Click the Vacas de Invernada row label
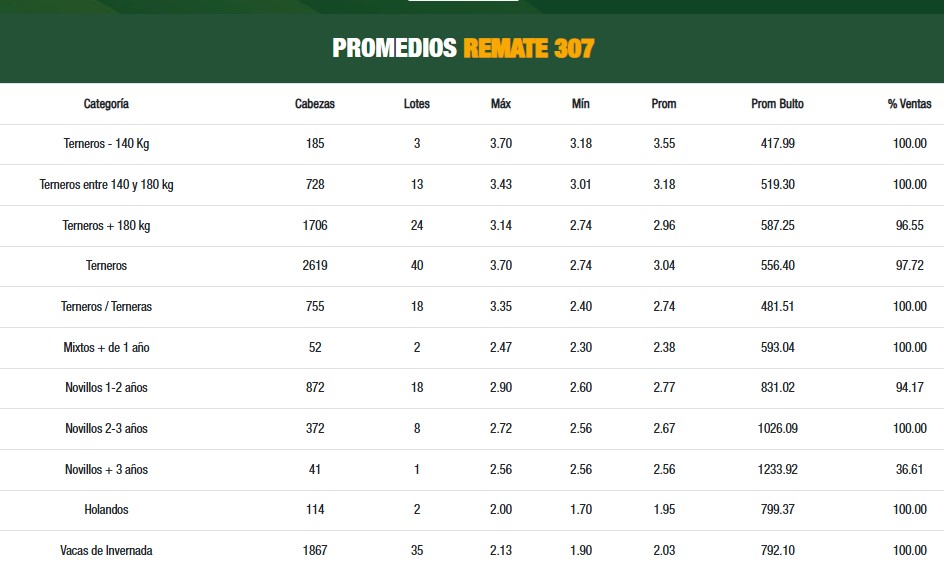Viewport: 944px width, 566px height. pos(106,551)
